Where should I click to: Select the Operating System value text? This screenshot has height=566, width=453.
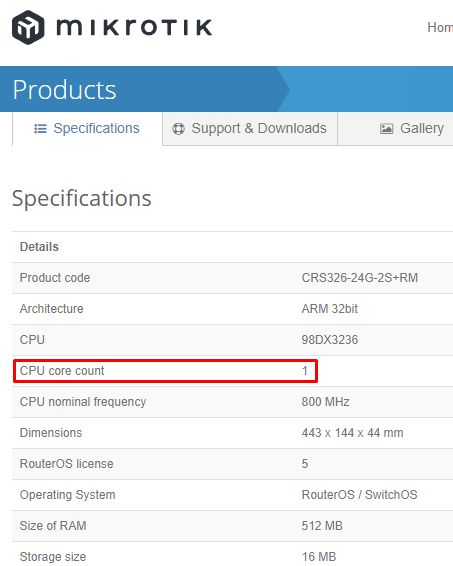[359, 495]
